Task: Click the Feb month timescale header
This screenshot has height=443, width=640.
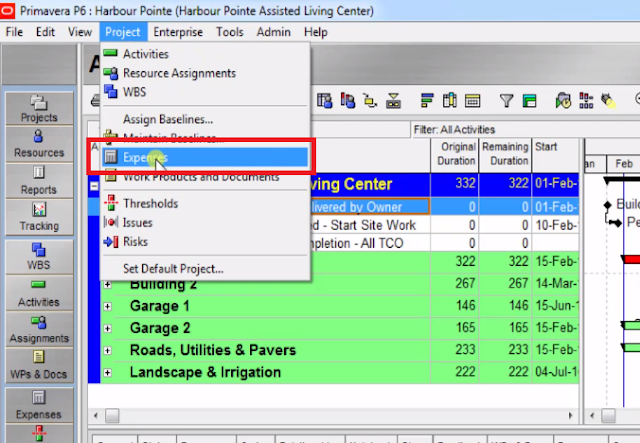Action: [x=623, y=164]
